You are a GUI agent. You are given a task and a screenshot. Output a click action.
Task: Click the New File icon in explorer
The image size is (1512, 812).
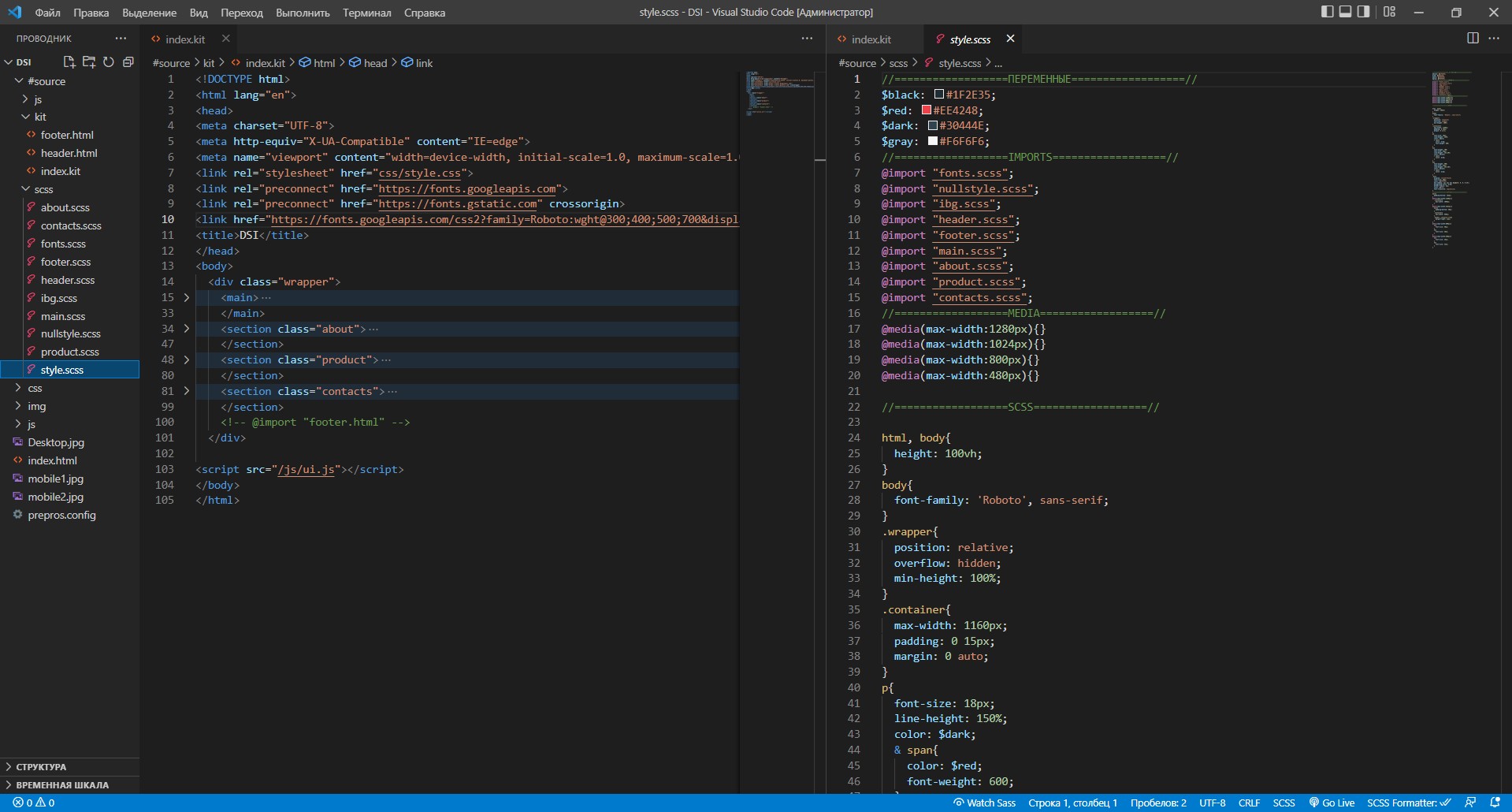[x=69, y=61]
